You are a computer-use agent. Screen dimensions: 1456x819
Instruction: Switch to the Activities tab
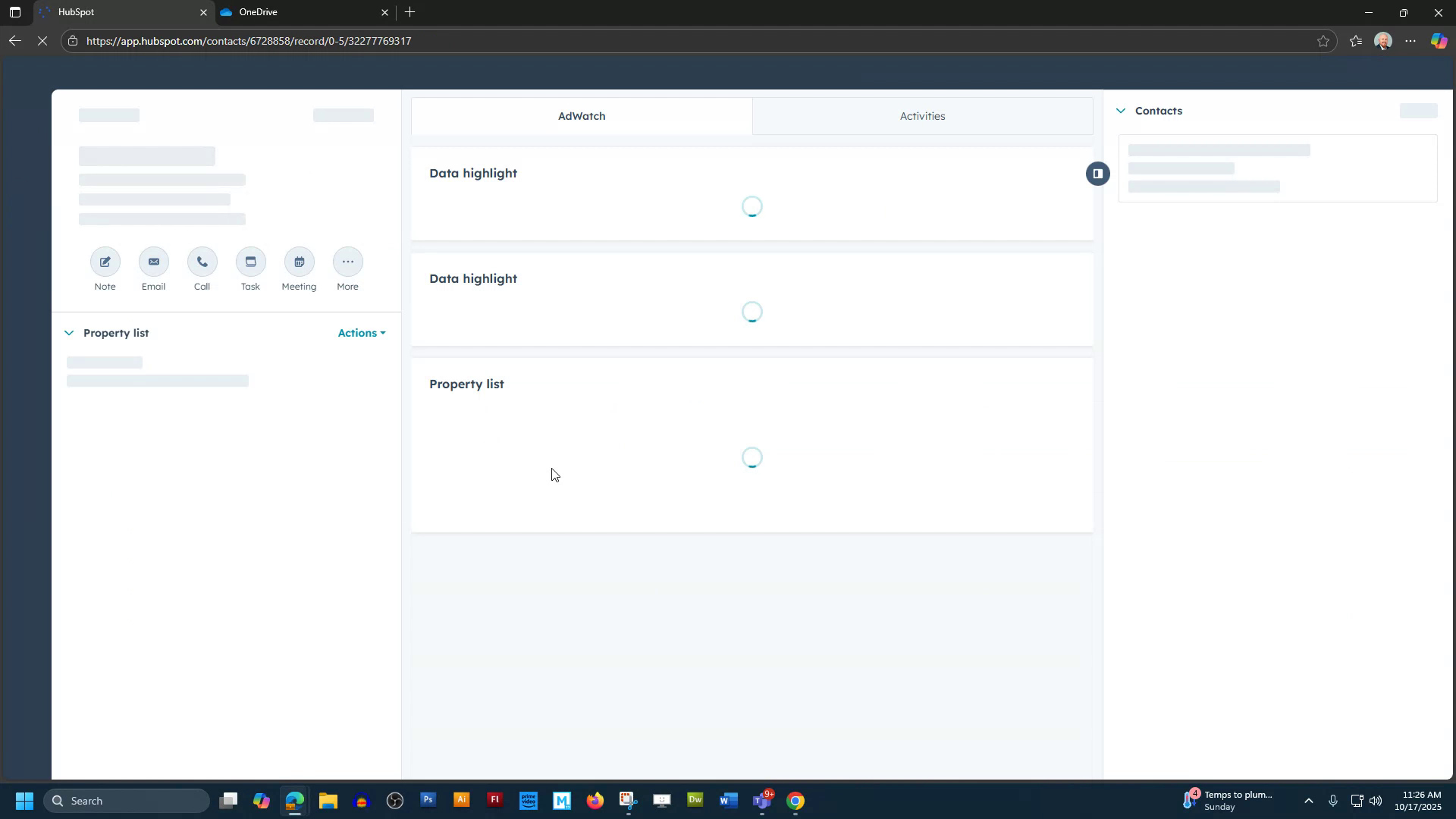[x=922, y=116]
